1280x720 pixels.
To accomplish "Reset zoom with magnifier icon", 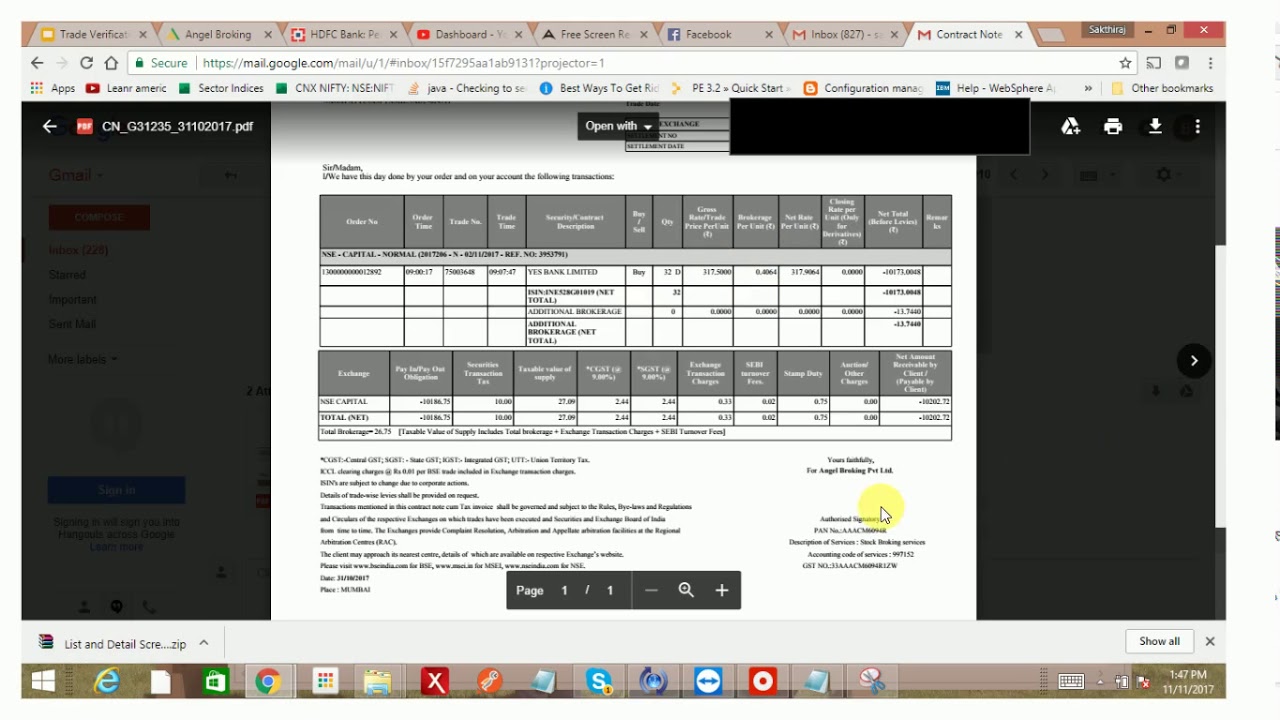I will click(x=686, y=590).
